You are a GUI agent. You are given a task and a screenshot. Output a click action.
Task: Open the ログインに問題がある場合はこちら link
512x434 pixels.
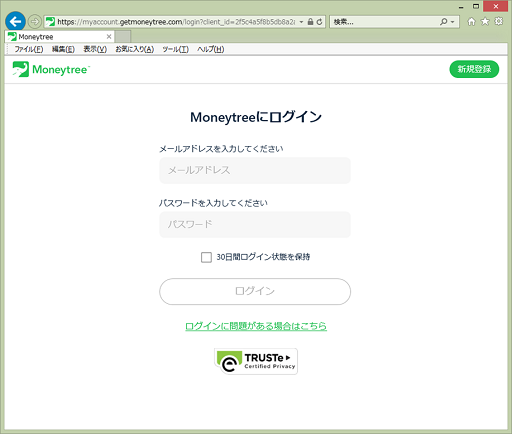pos(256,326)
